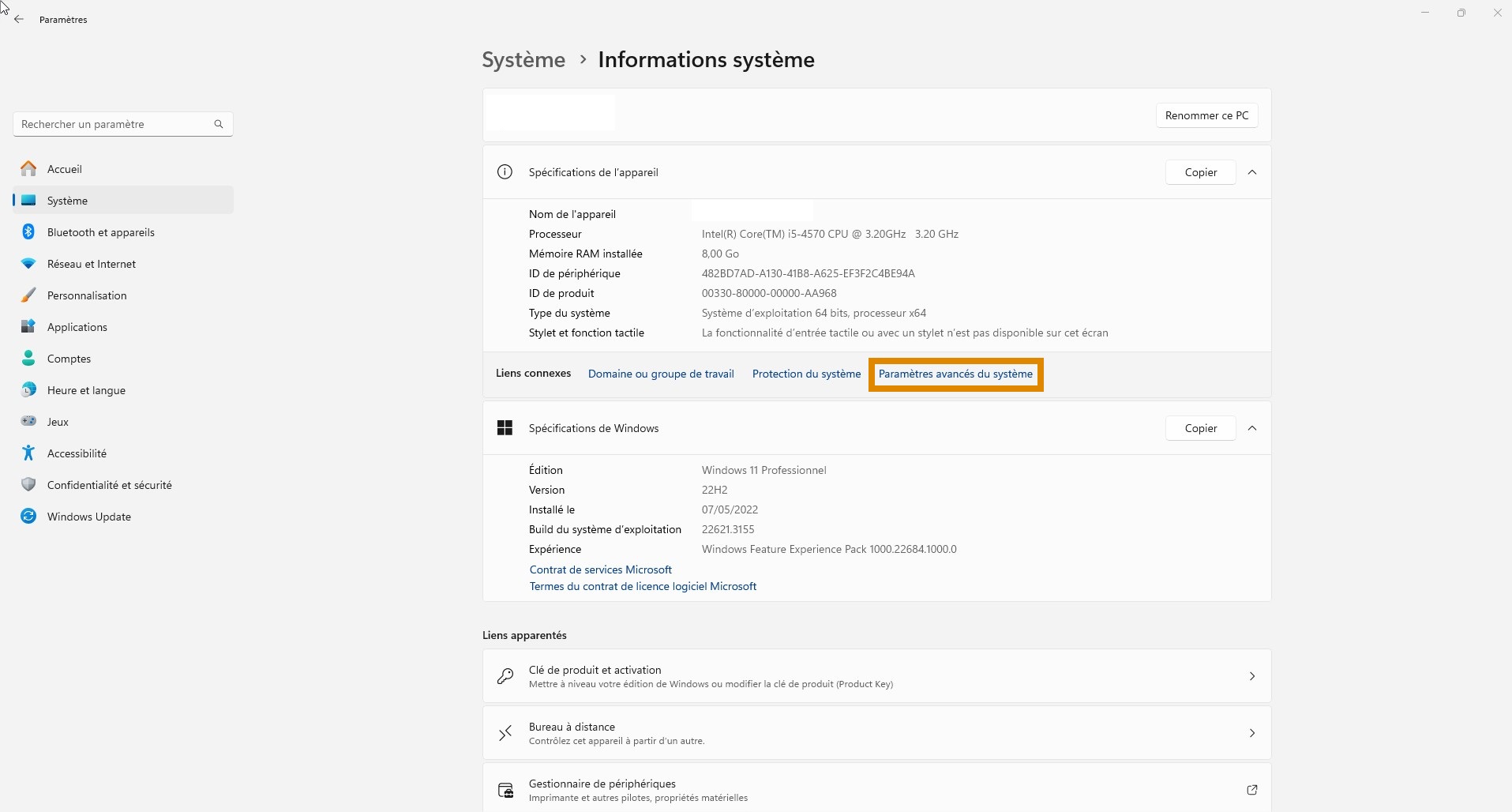This screenshot has height=812, width=1512.
Task: Open Heure et langue settings
Action: pyautogui.click(x=85, y=389)
